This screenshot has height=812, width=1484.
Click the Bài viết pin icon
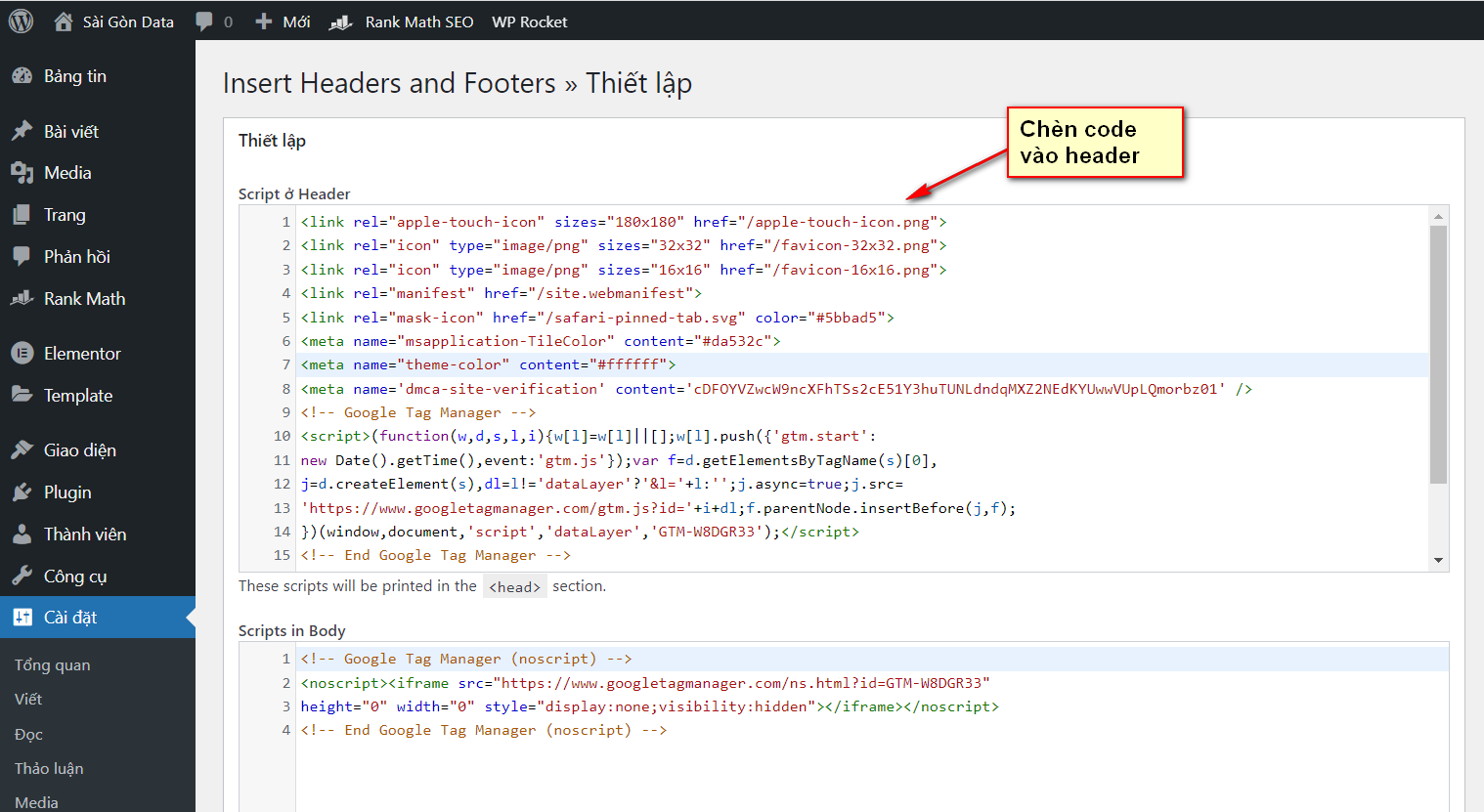pyautogui.click(x=22, y=131)
